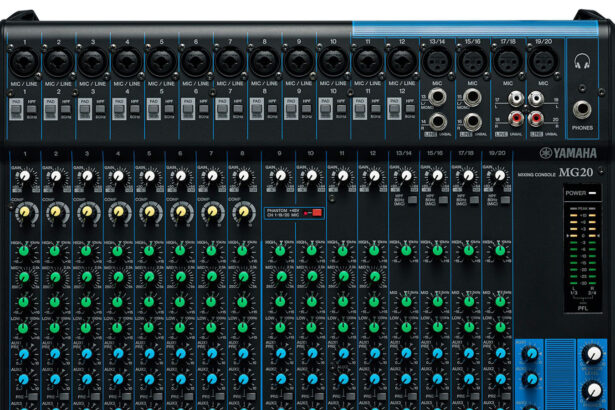615x410 pixels.
Task: Turn channel 9 GAIN knob
Action: [280, 176]
